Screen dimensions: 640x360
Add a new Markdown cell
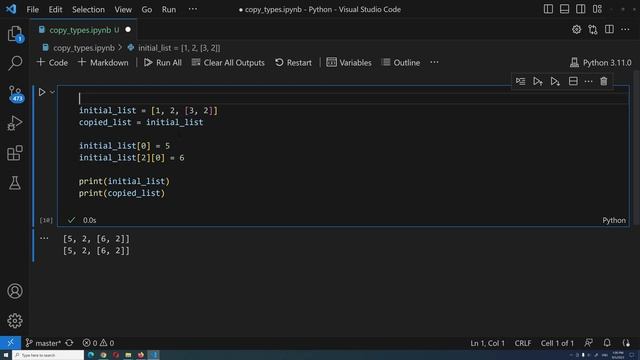pyautogui.click(x=103, y=62)
